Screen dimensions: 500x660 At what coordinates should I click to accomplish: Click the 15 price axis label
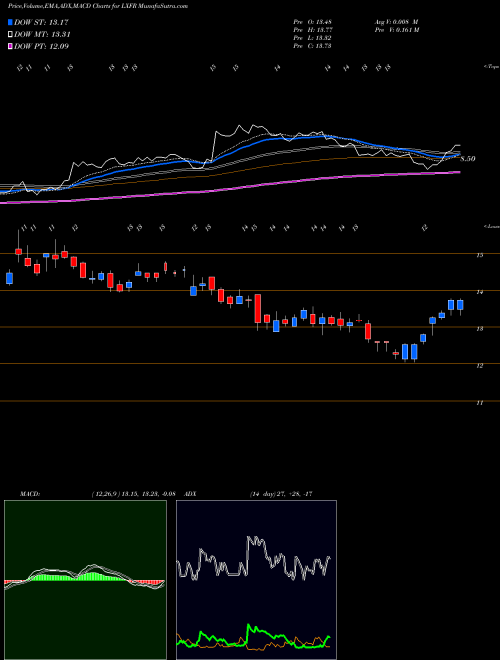(479, 255)
